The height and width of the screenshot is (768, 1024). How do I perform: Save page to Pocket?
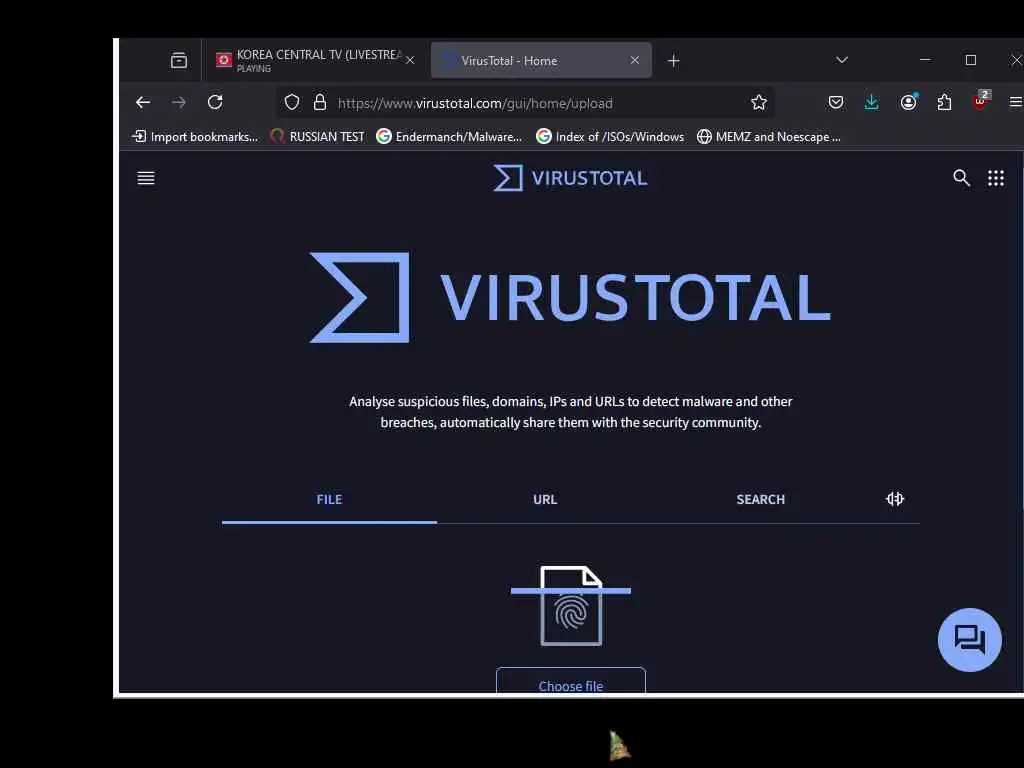[836, 103]
